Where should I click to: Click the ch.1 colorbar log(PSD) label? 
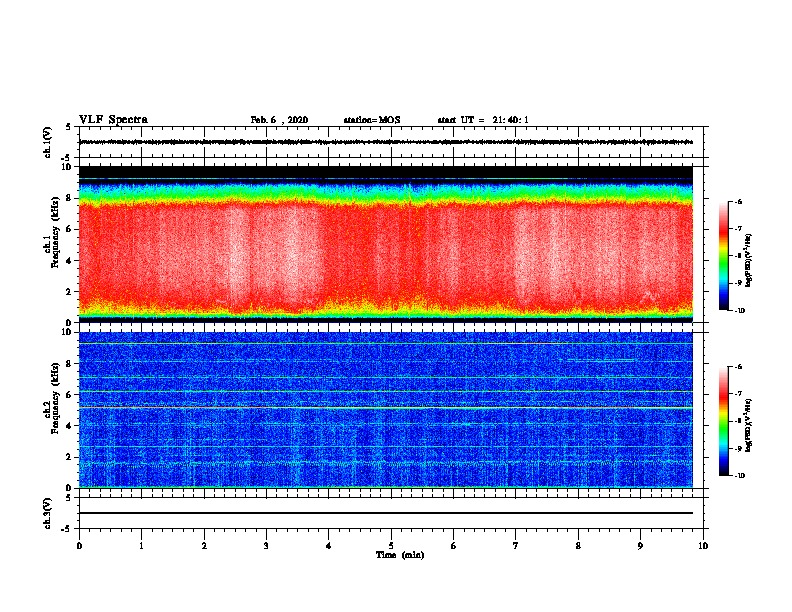click(749, 260)
